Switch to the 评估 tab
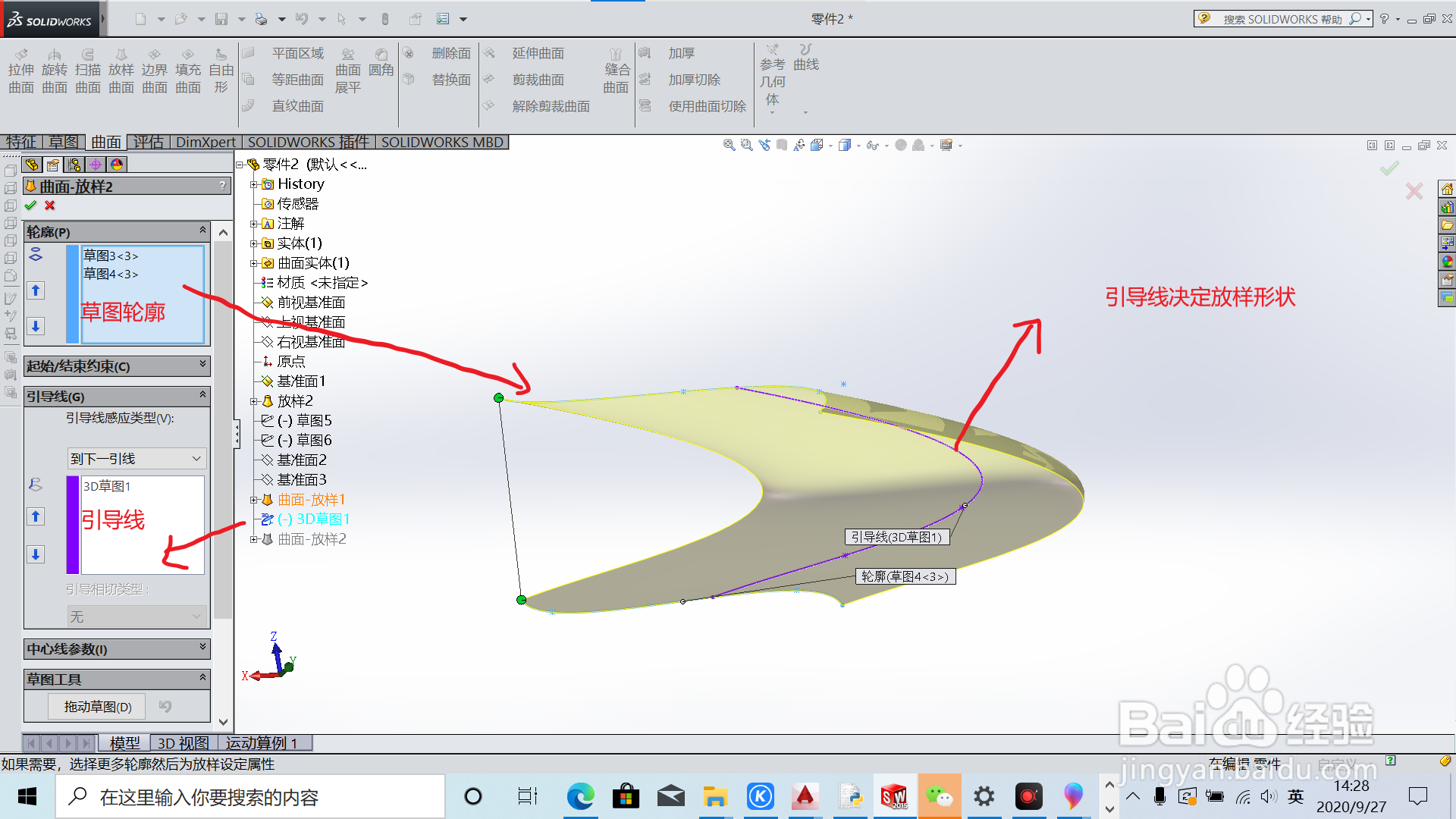The width and height of the screenshot is (1456, 819). click(149, 142)
